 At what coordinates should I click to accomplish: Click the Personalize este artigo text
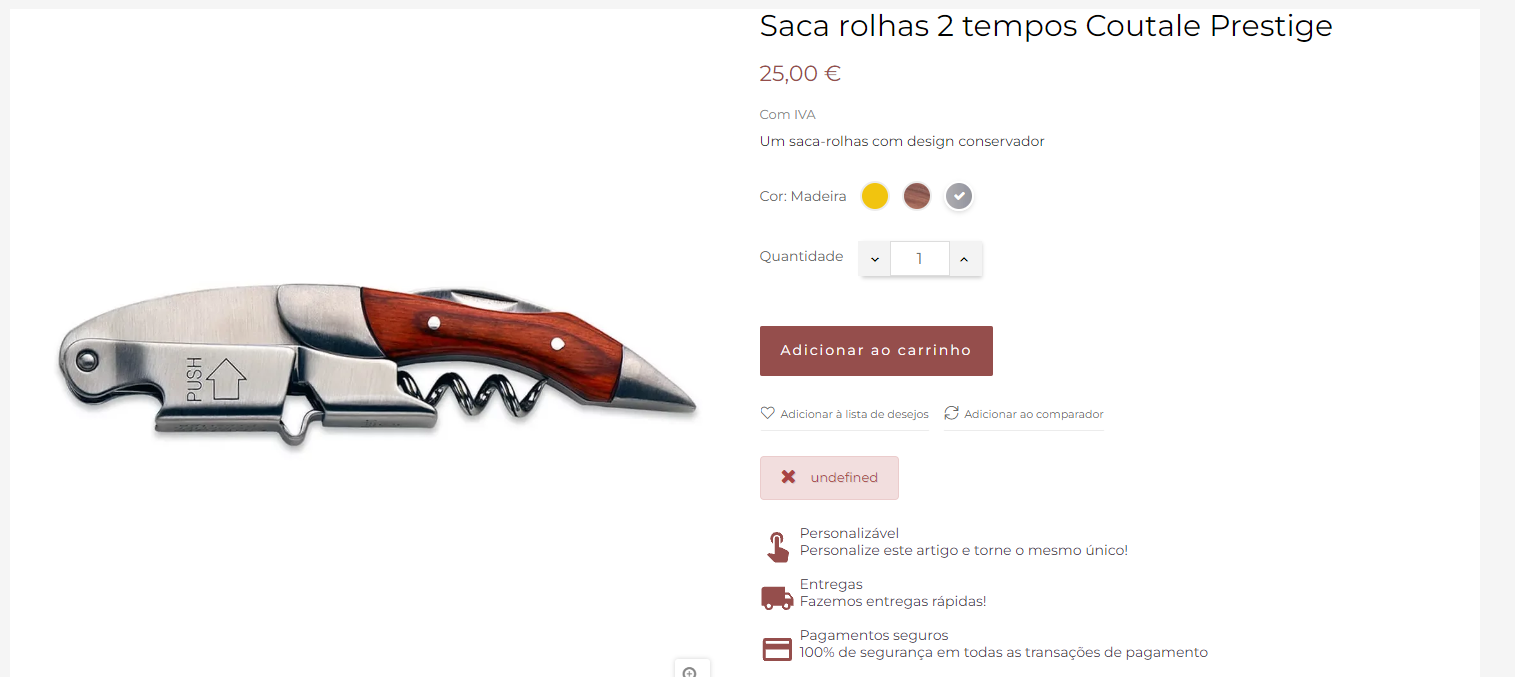(x=964, y=550)
